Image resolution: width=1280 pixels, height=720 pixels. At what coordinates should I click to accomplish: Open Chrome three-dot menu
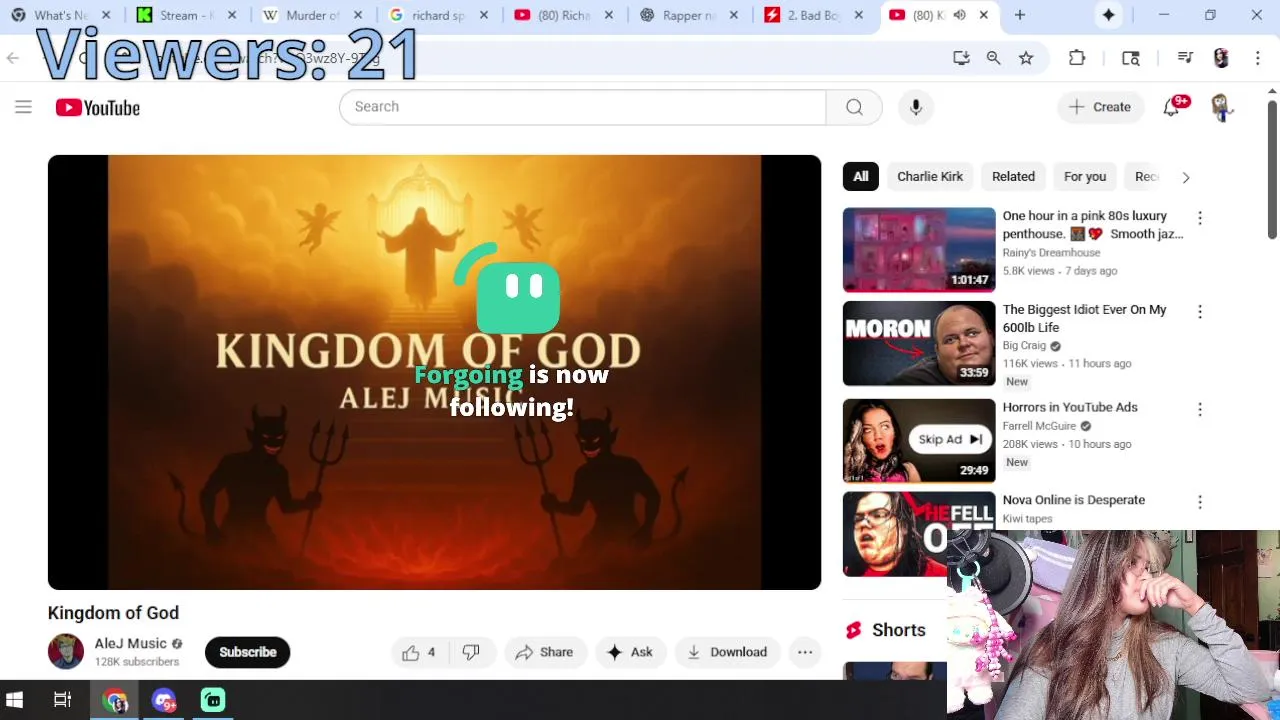click(1258, 58)
